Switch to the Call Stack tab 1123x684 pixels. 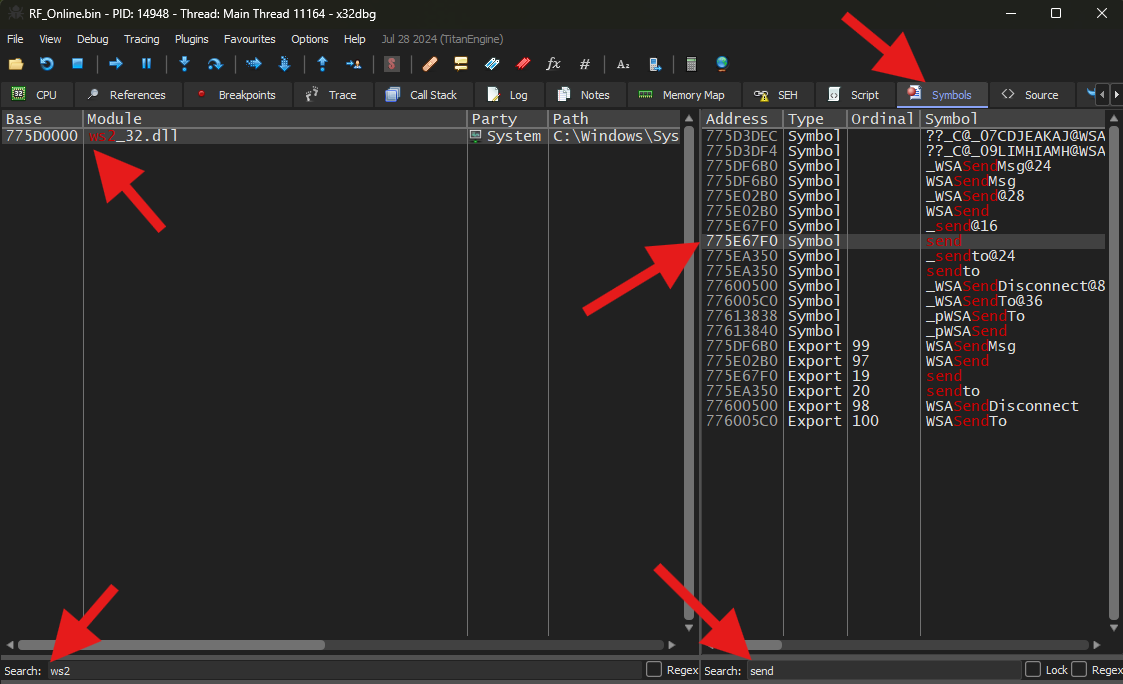pyautogui.click(x=423, y=95)
